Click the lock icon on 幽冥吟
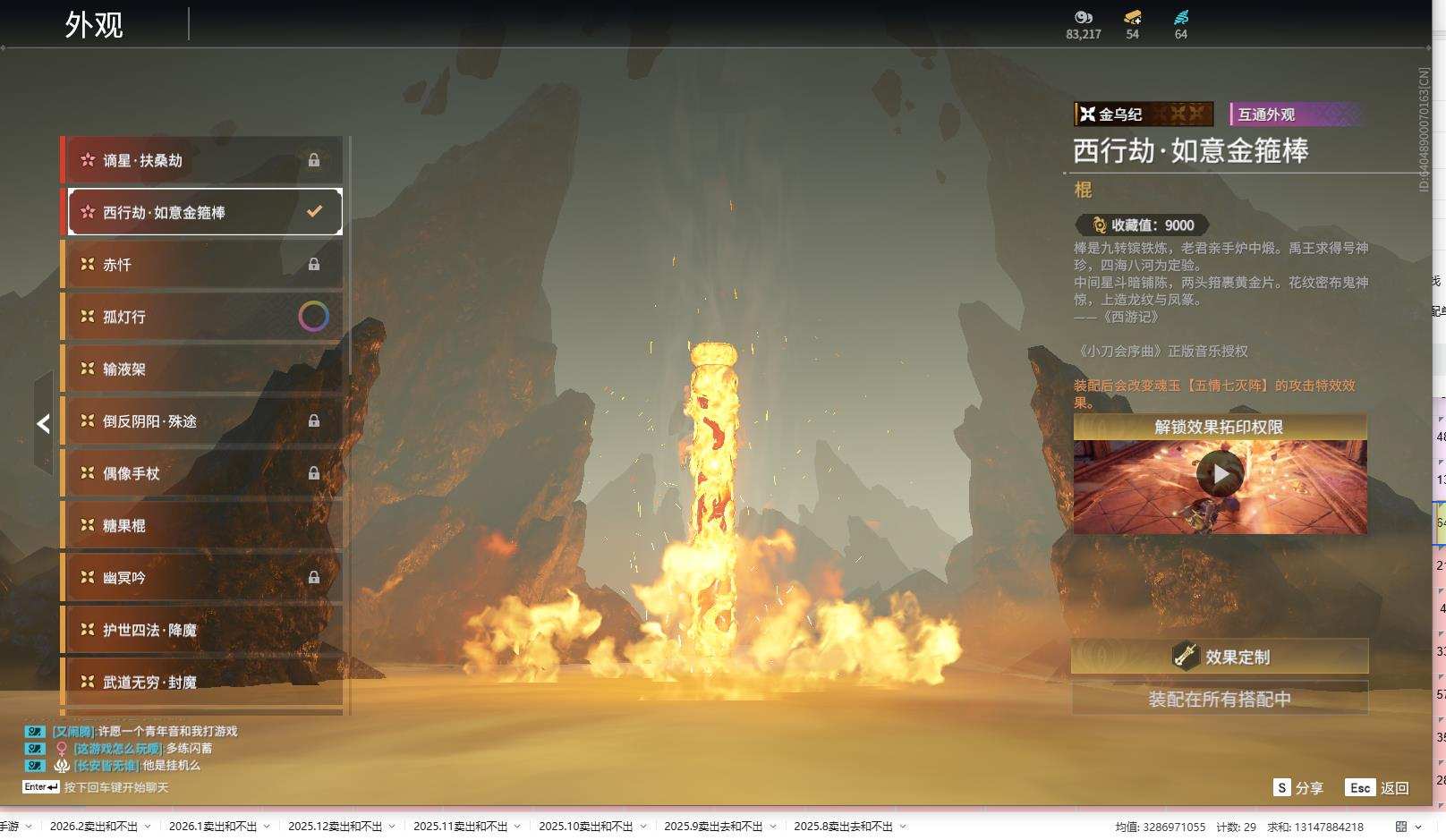 pyautogui.click(x=314, y=577)
